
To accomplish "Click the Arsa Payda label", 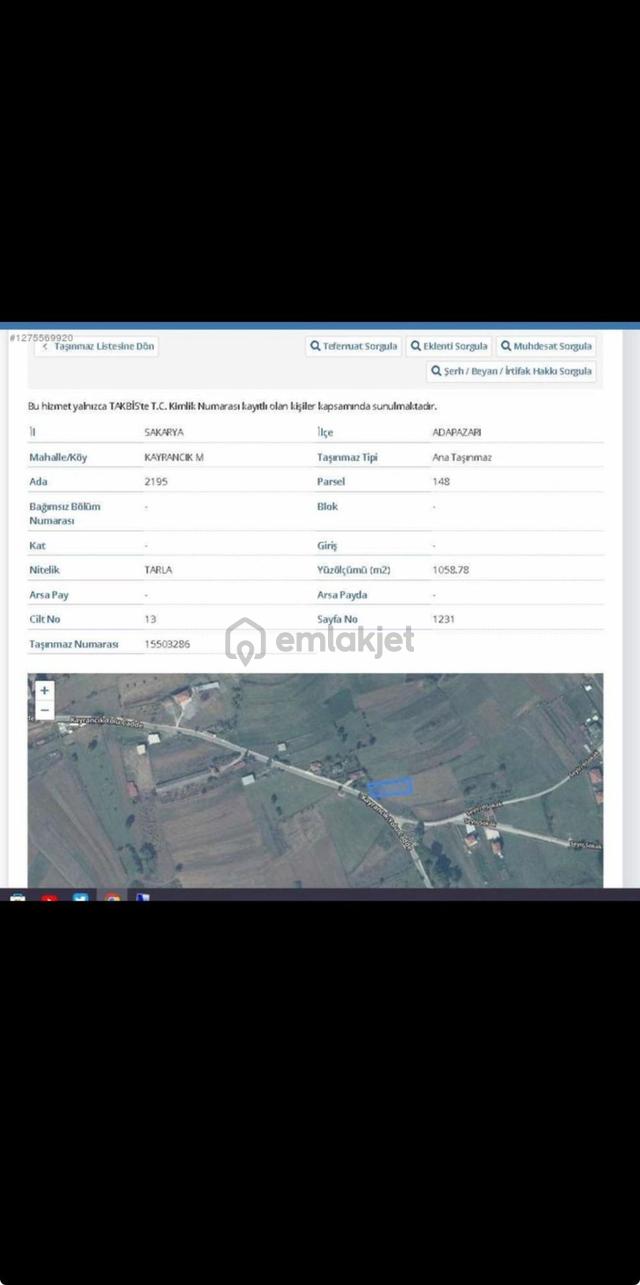I will (343, 595).
